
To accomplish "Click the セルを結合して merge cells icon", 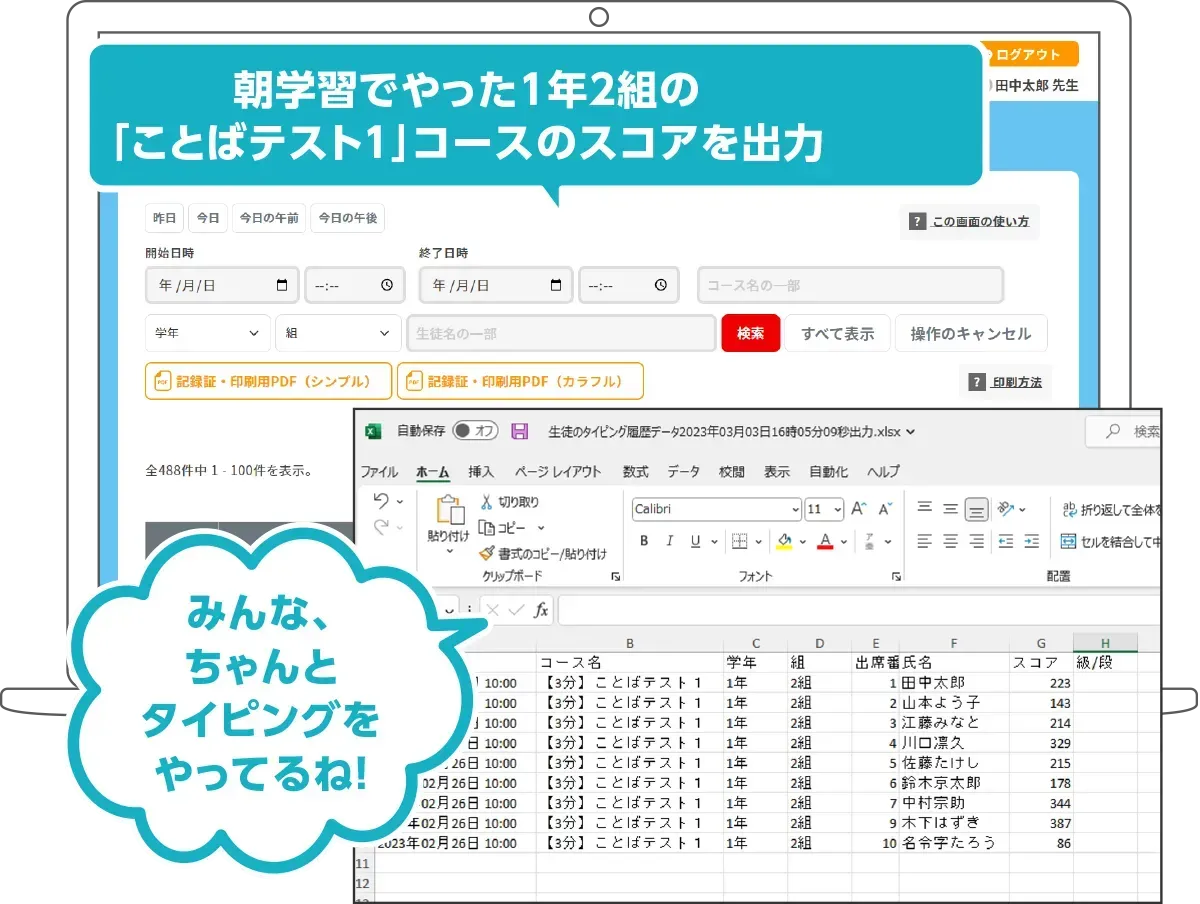I will (x=1067, y=541).
